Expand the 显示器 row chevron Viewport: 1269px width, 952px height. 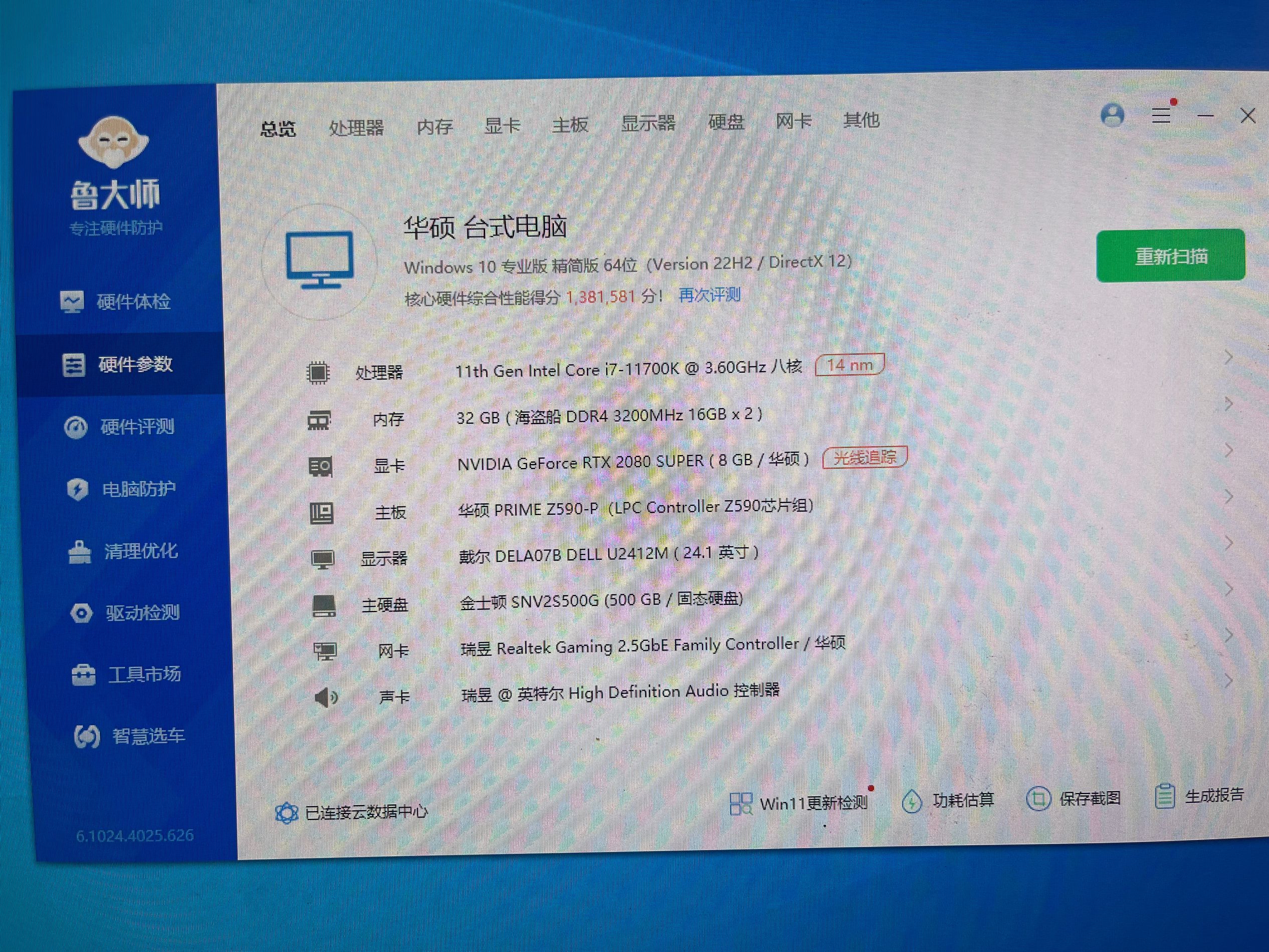coord(1228,543)
